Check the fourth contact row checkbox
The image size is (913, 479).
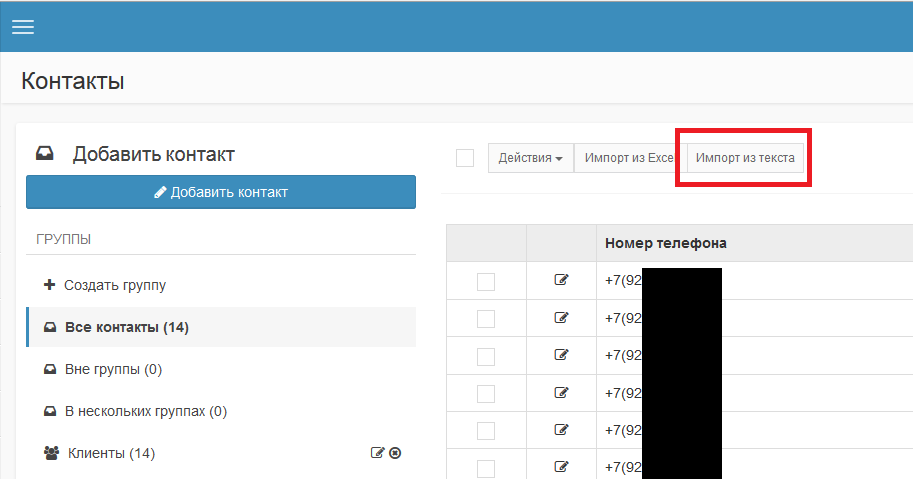(486, 393)
